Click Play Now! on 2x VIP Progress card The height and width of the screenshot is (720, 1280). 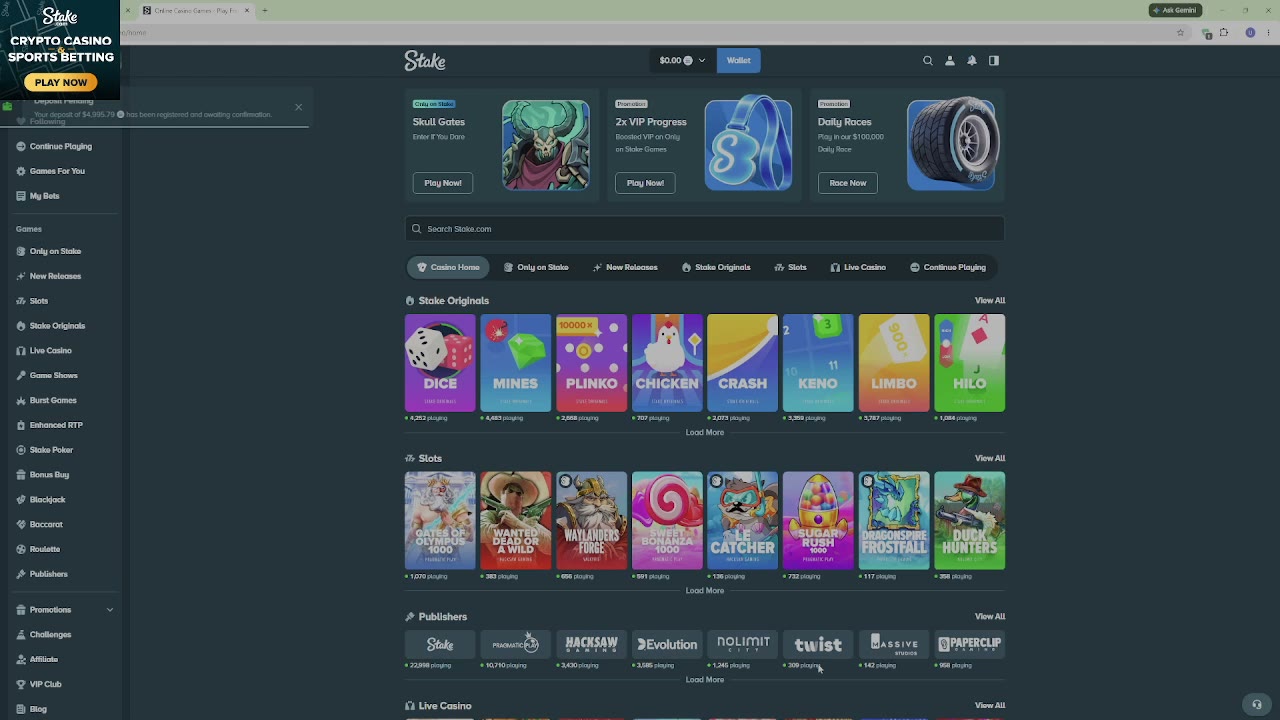pos(645,183)
